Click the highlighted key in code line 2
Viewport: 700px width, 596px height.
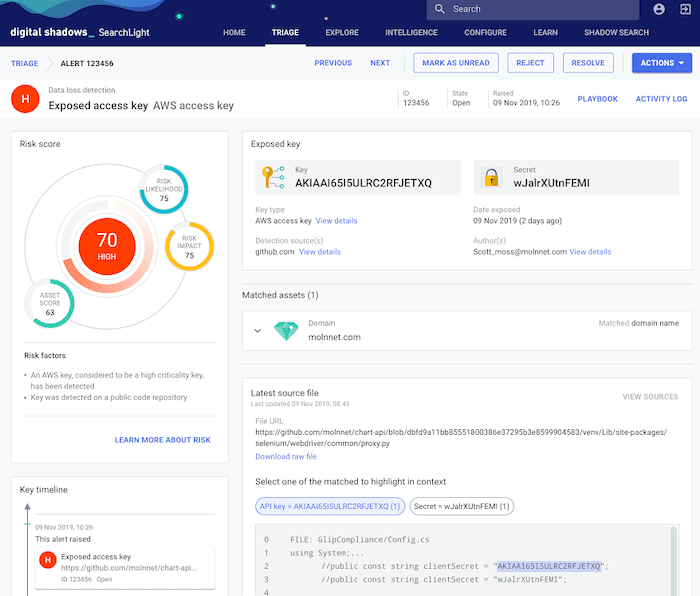pos(549,566)
